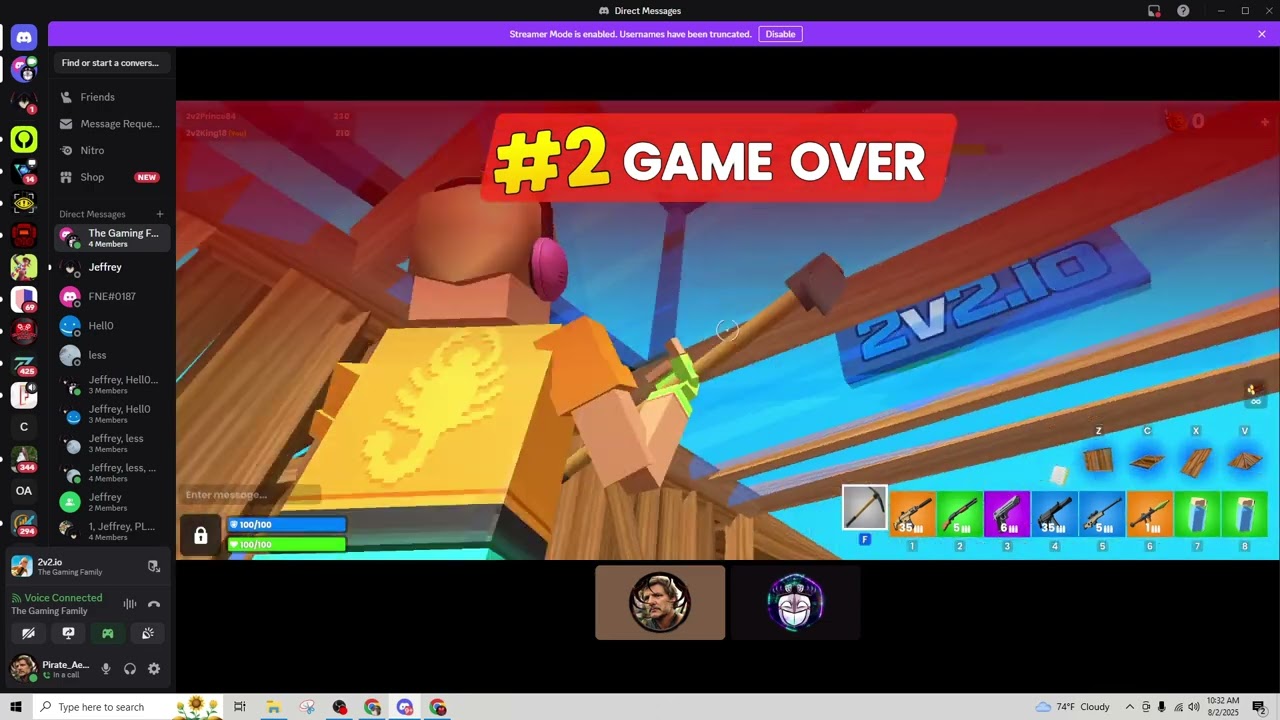Click the blue shield bar 100/100

(287, 524)
